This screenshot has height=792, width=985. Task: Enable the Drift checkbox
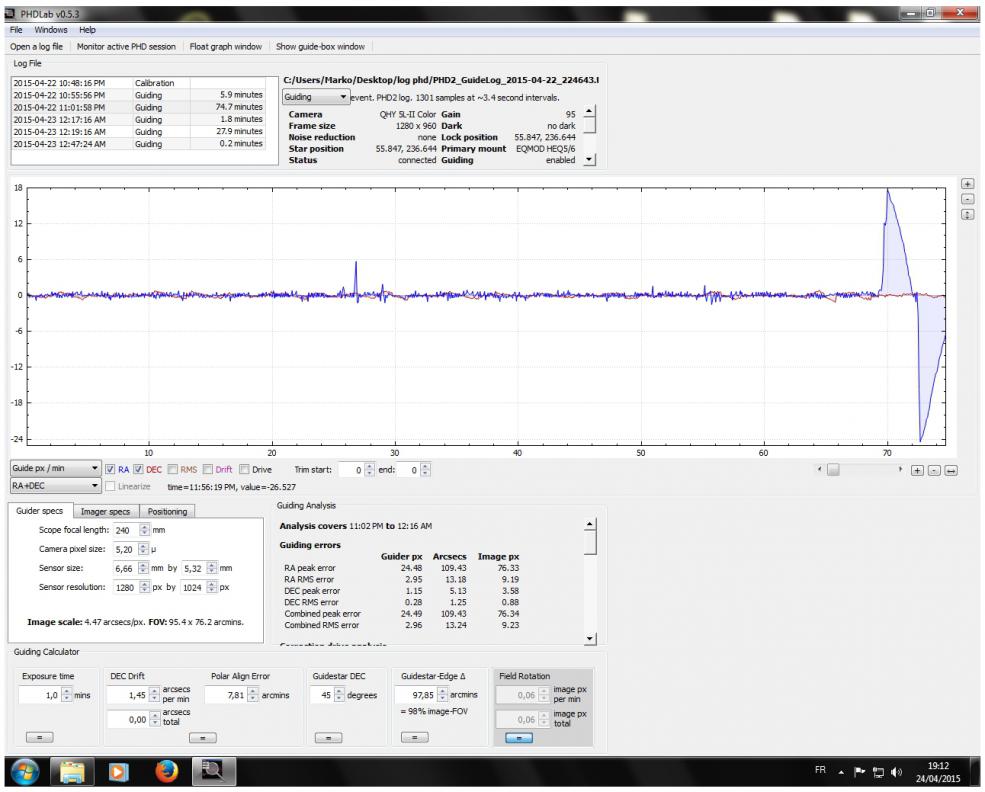pos(207,469)
